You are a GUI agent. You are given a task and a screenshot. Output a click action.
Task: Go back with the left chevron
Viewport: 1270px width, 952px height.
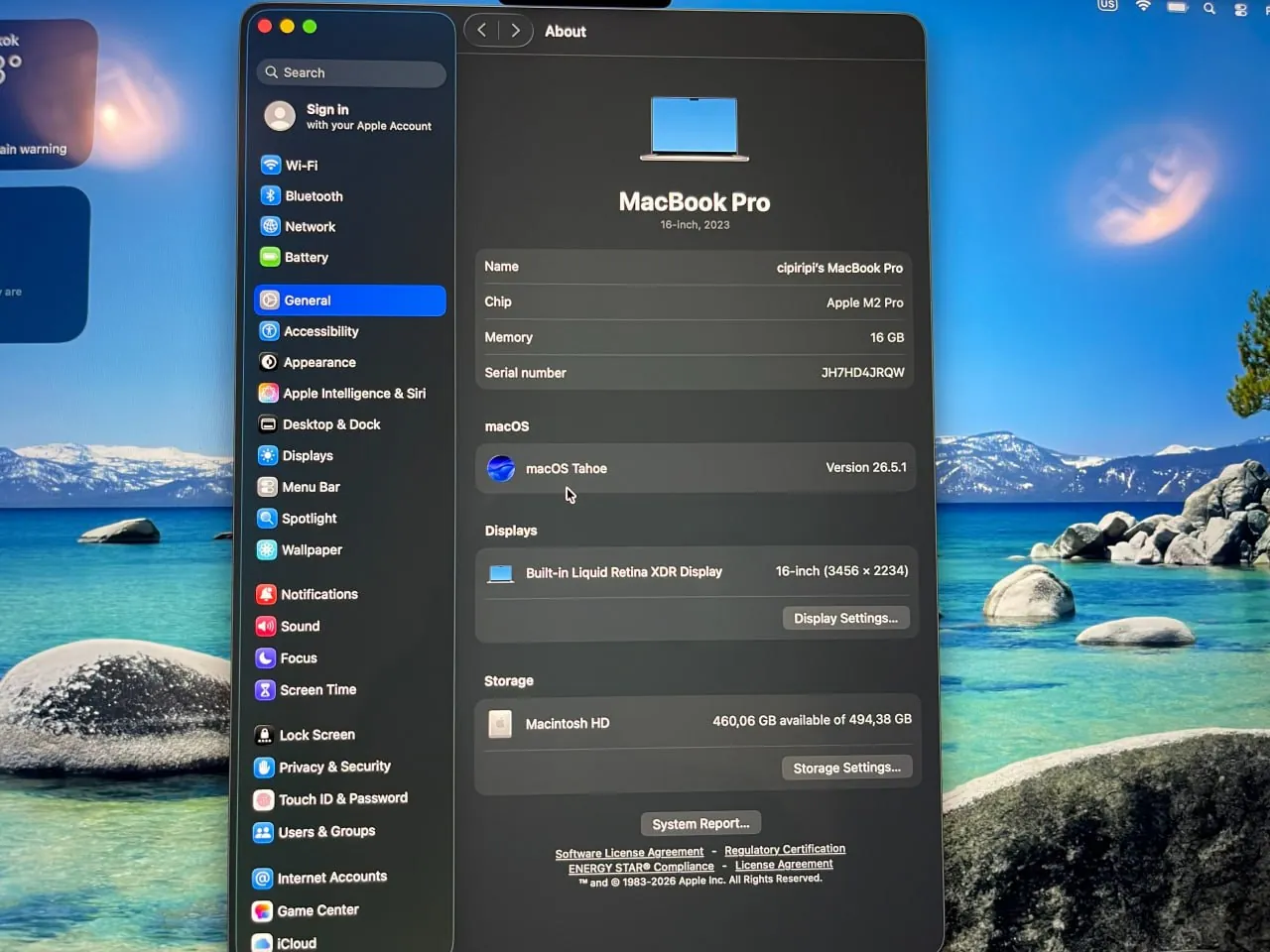[481, 30]
